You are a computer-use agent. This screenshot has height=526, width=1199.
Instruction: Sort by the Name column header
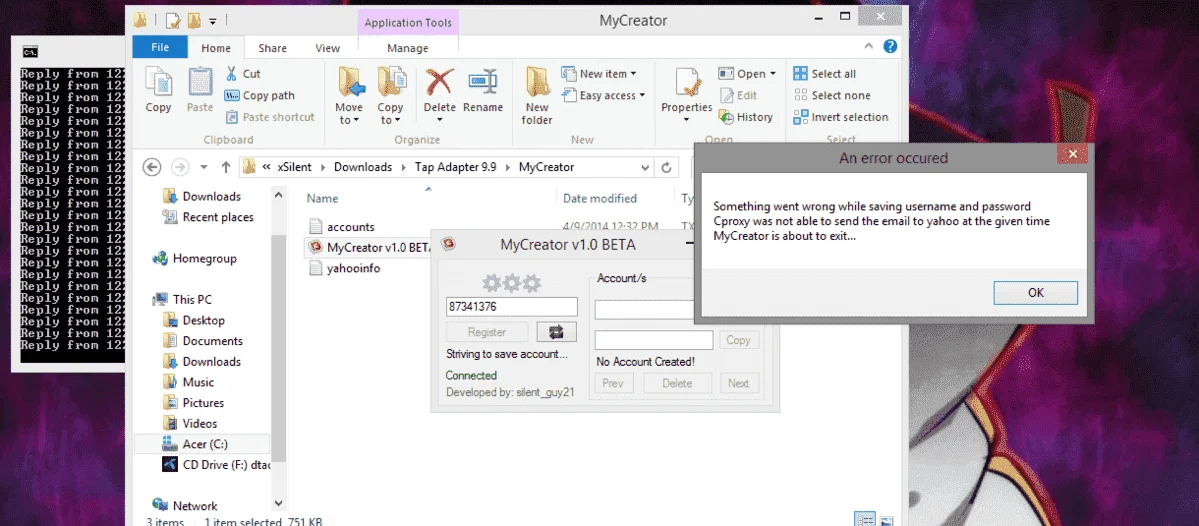[322, 198]
